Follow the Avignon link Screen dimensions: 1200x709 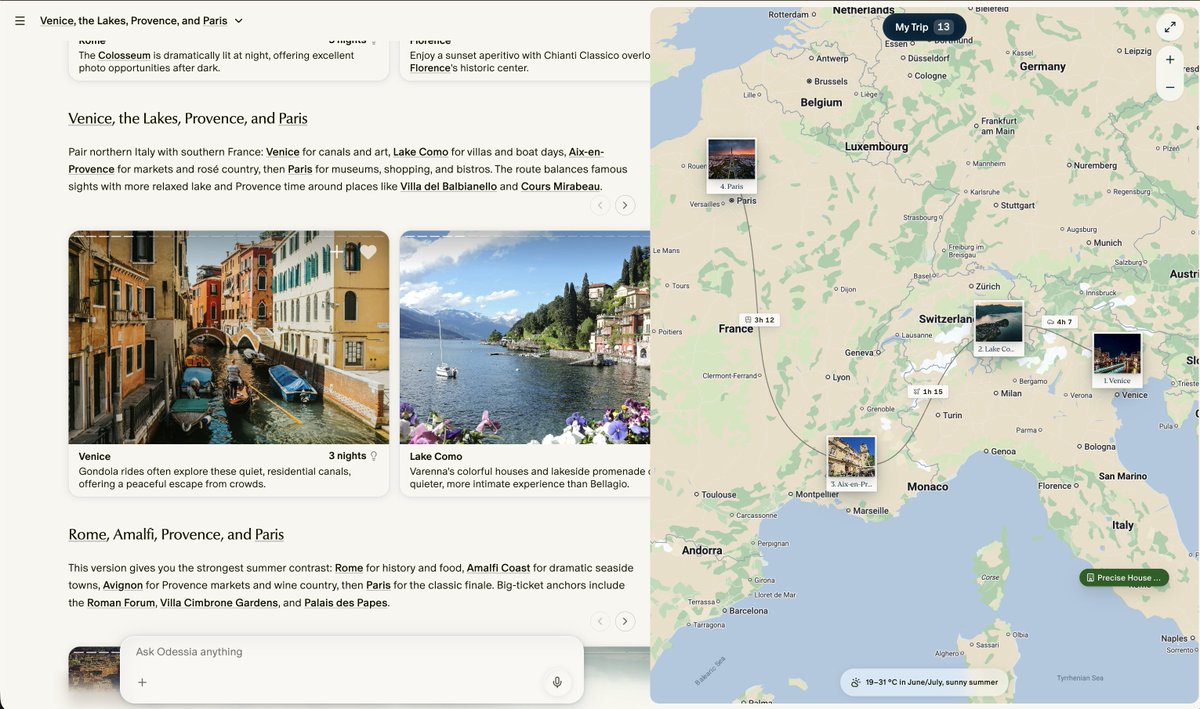click(121, 585)
